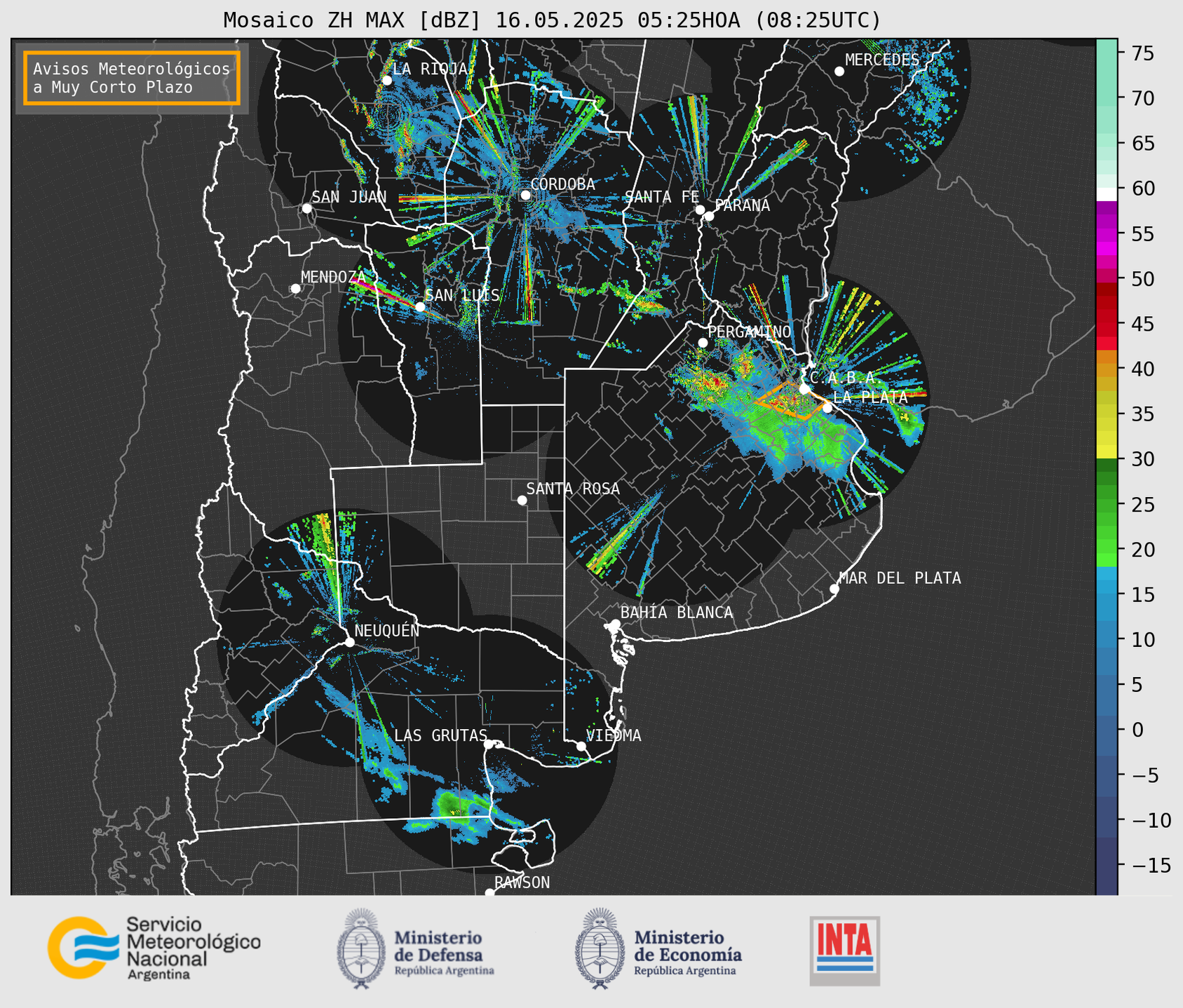Click the SANTA FE city marker dot
Viewport: 1183px width, 1008px height.
(700, 210)
